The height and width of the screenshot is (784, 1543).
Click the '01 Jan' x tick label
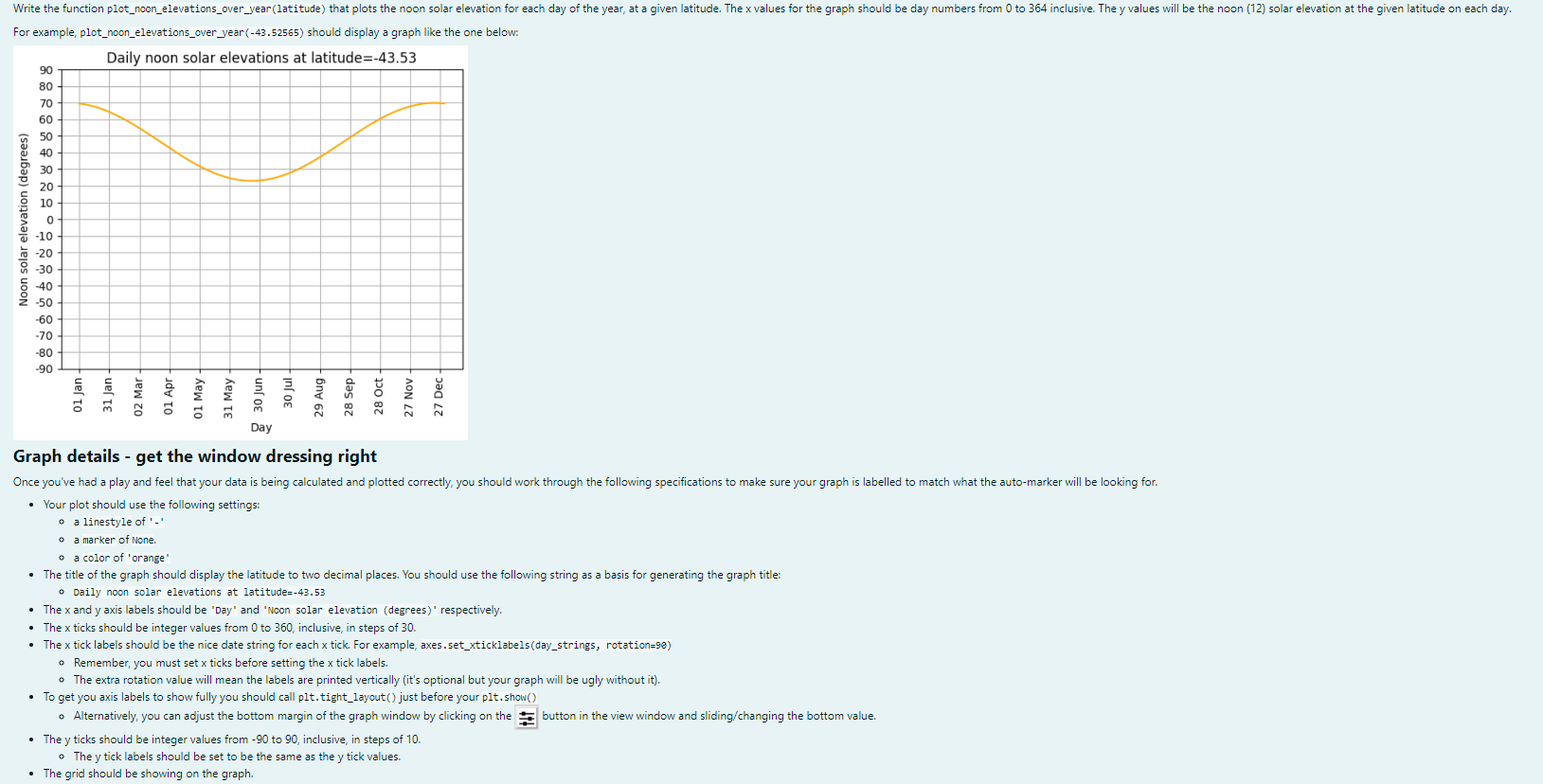tap(79, 395)
